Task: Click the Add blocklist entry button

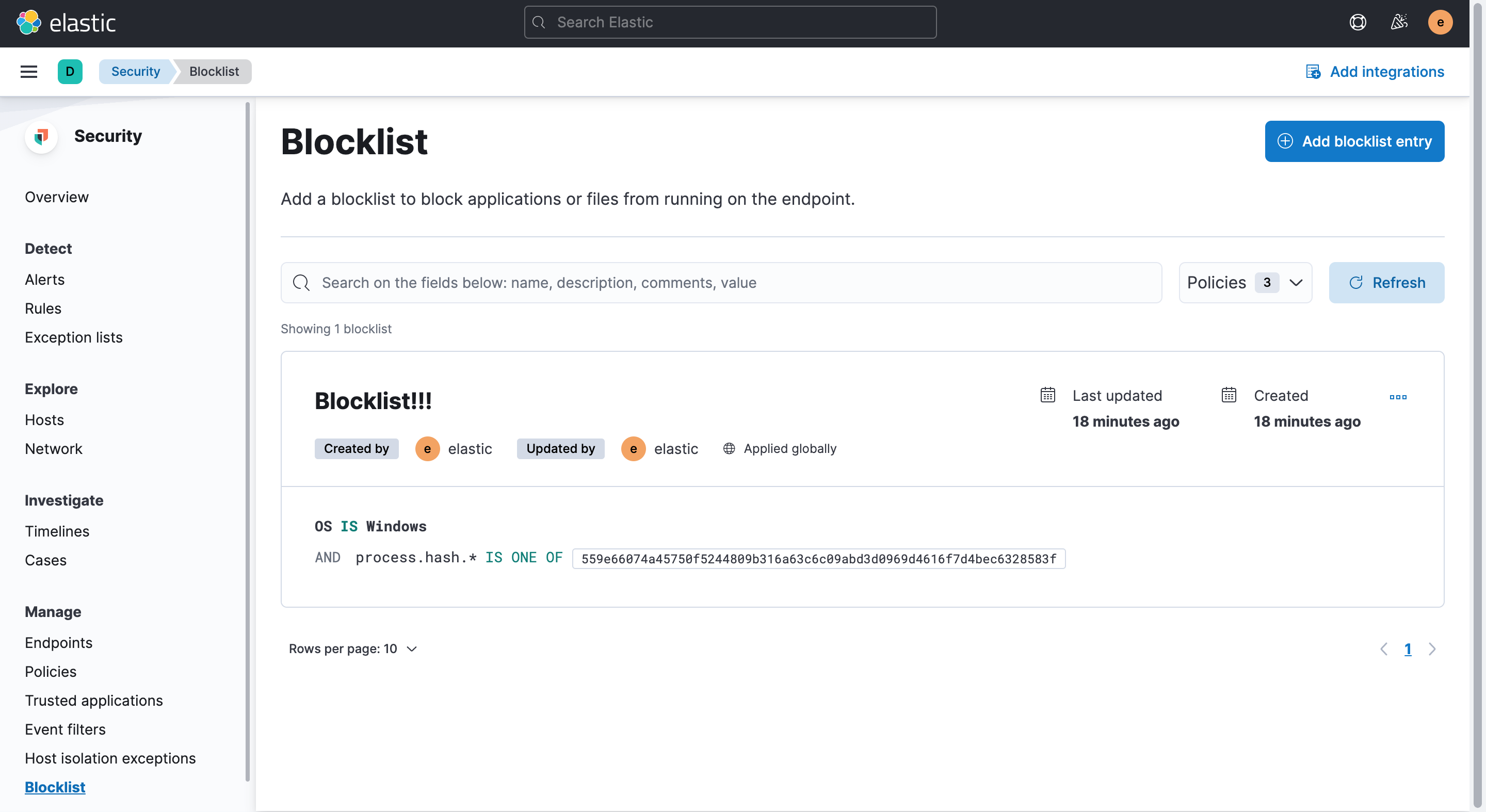Action: (x=1354, y=141)
